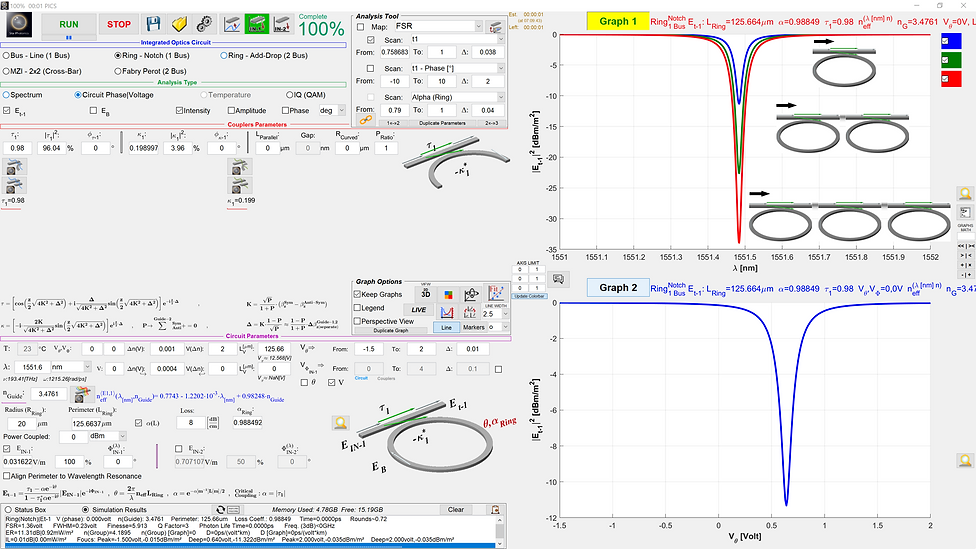
Task: Select Ring - Add-Drop (2 Bus) circuit
Action: 264,55
